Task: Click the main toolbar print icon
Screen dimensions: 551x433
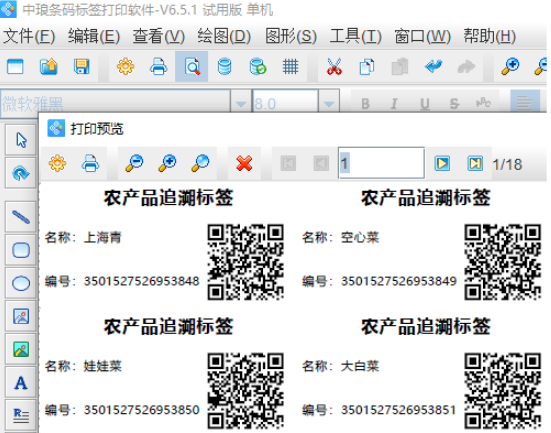Action: point(158,66)
